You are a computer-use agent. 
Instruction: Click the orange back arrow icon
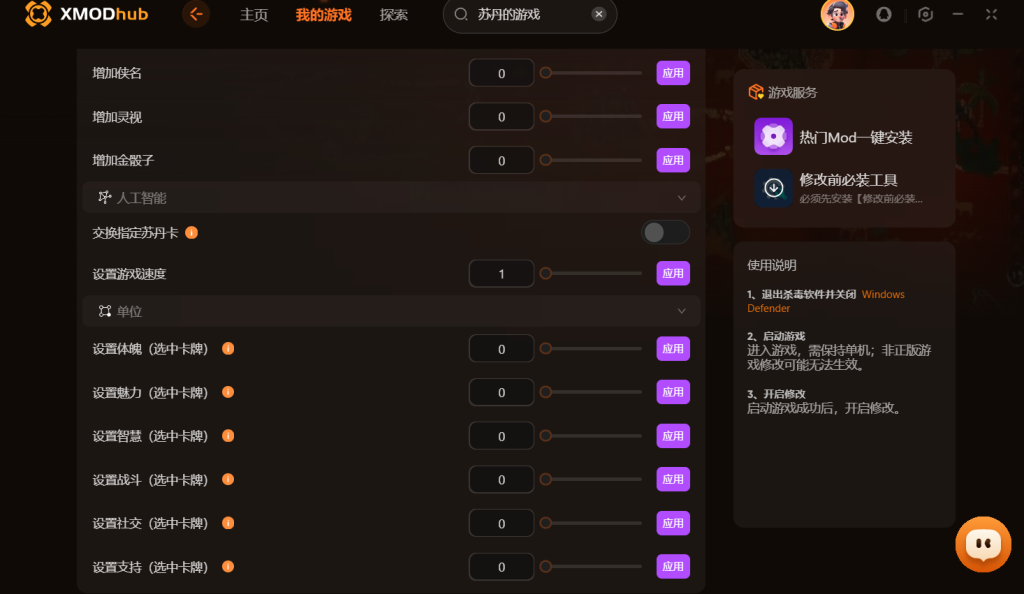tap(196, 14)
